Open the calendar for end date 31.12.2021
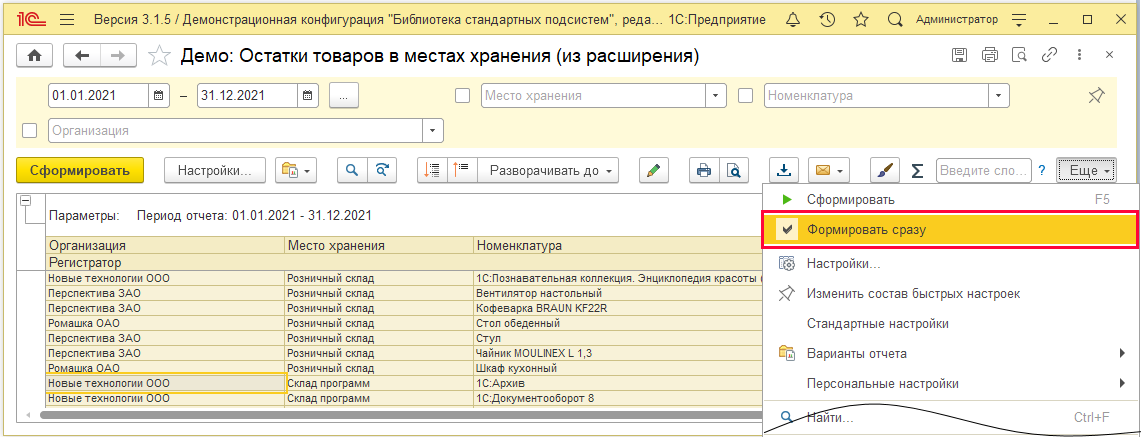 308,95
